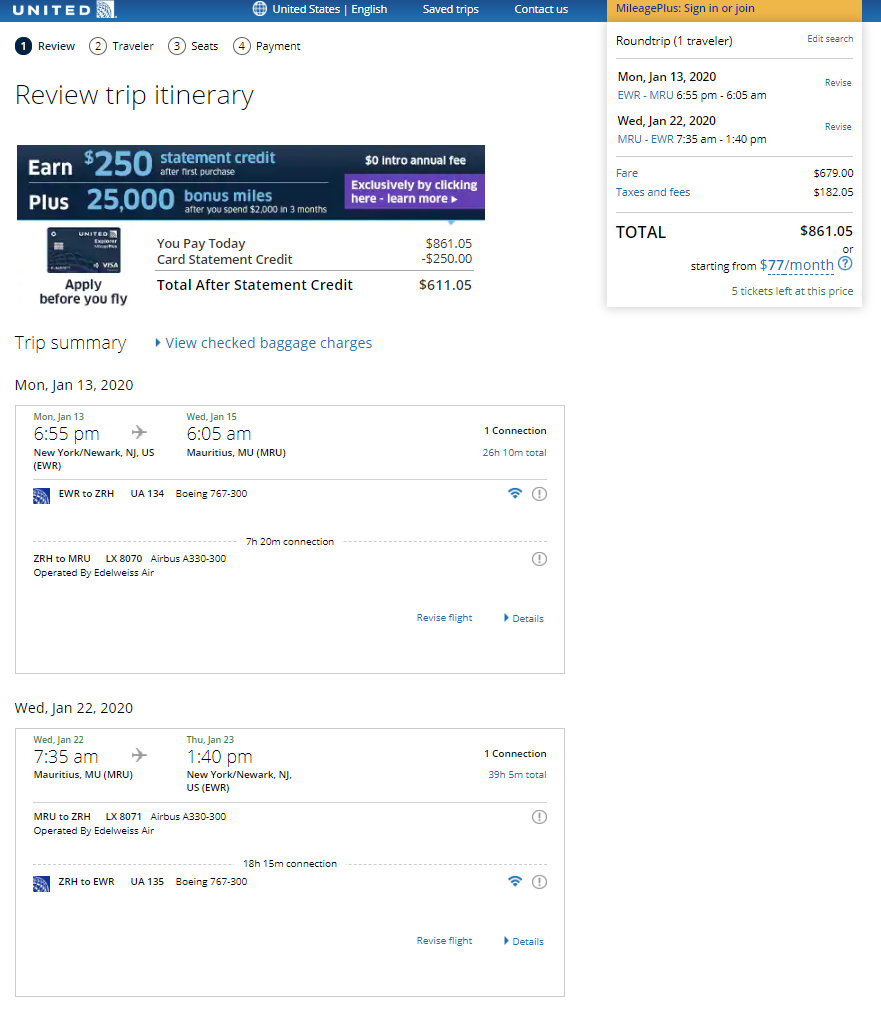Screen dimensions: 881x1016
Task: Click EWR - MRU route link in sidebar
Action: pos(645,95)
